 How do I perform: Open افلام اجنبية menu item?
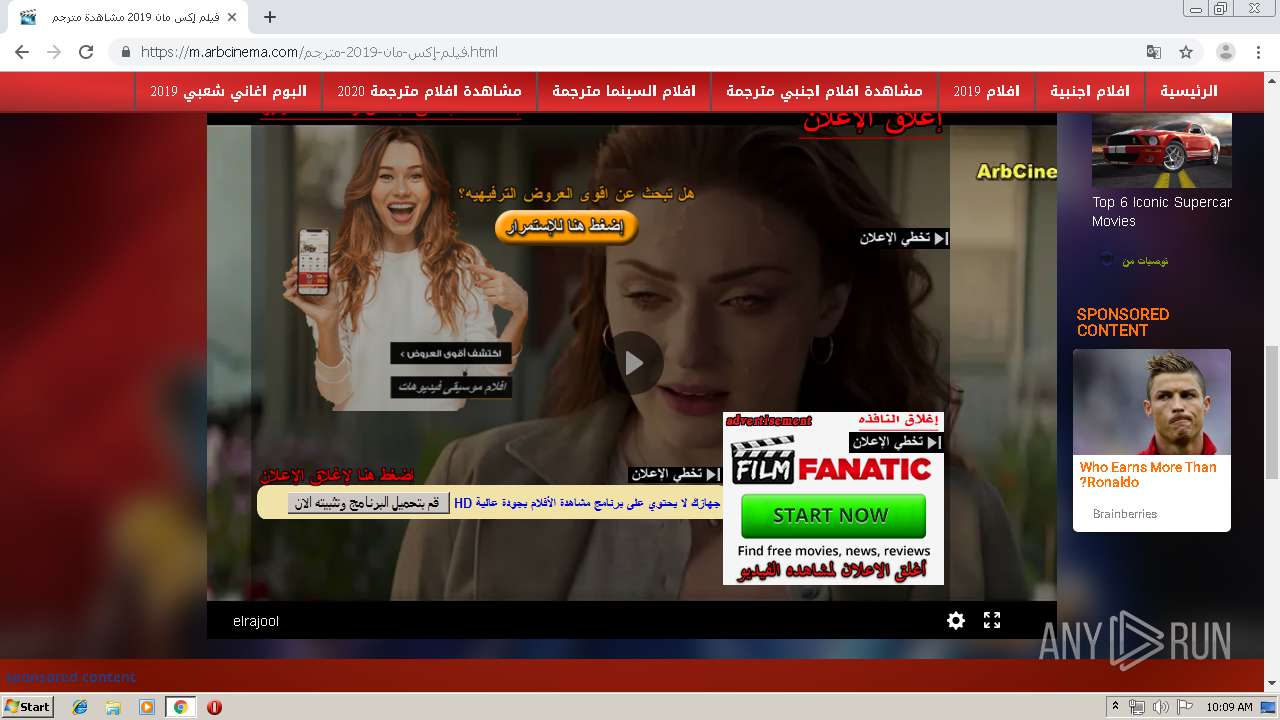[1090, 91]
